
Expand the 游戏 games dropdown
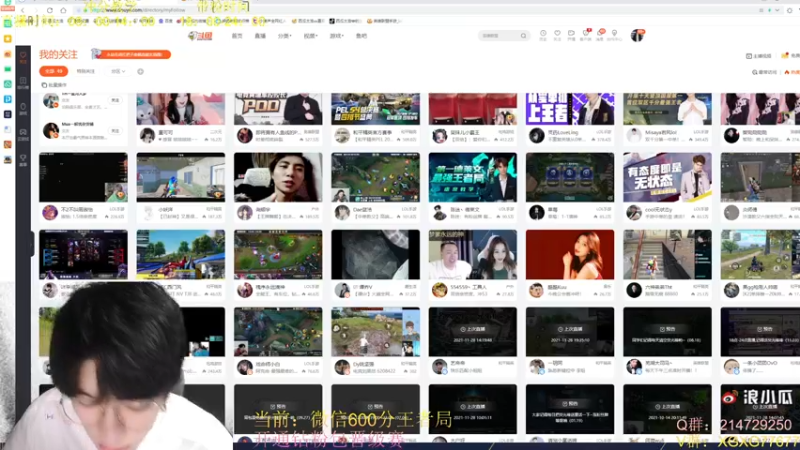336,36
